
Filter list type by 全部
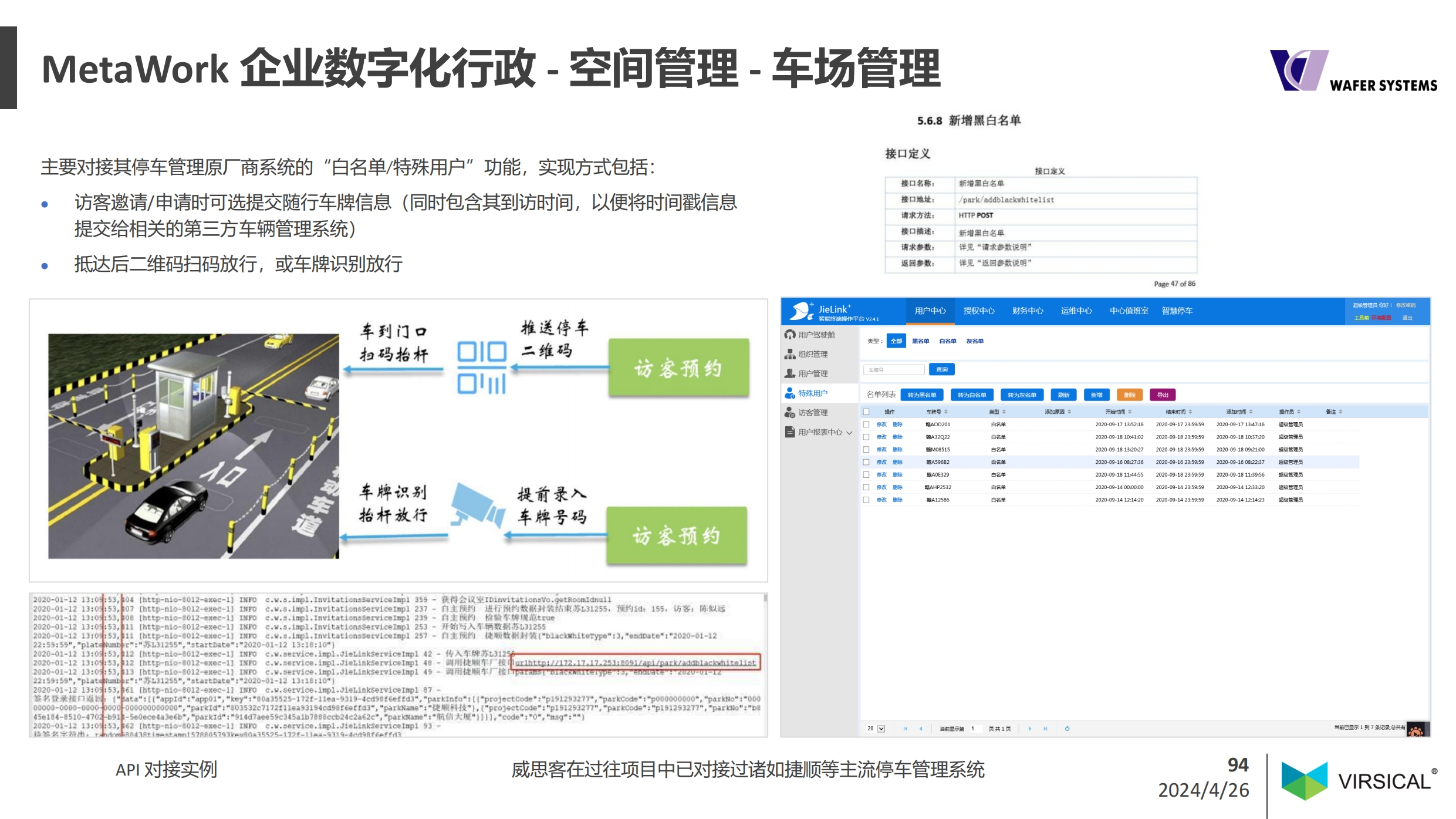pyautogui.click(x=896, y=341)
